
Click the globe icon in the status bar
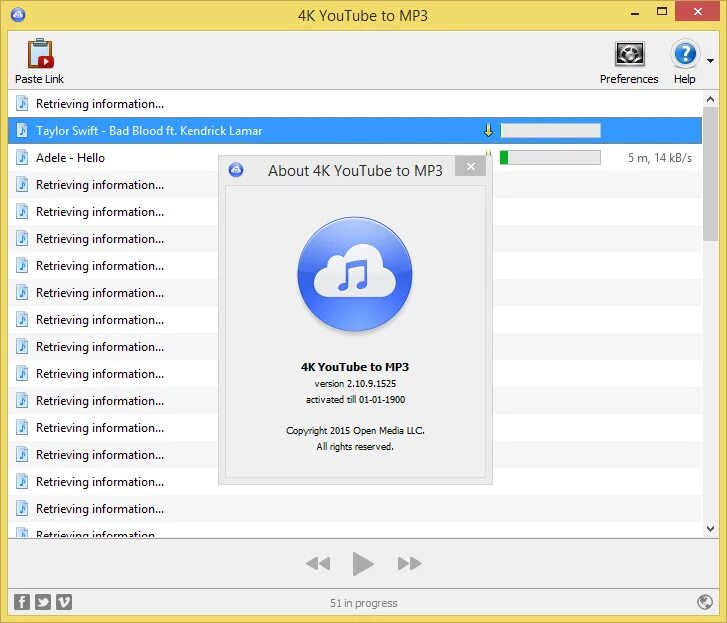705,602
